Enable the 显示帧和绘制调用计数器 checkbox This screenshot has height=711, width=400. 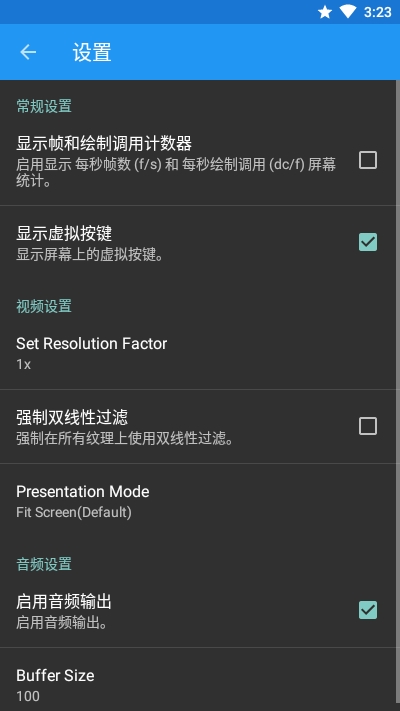368,160
